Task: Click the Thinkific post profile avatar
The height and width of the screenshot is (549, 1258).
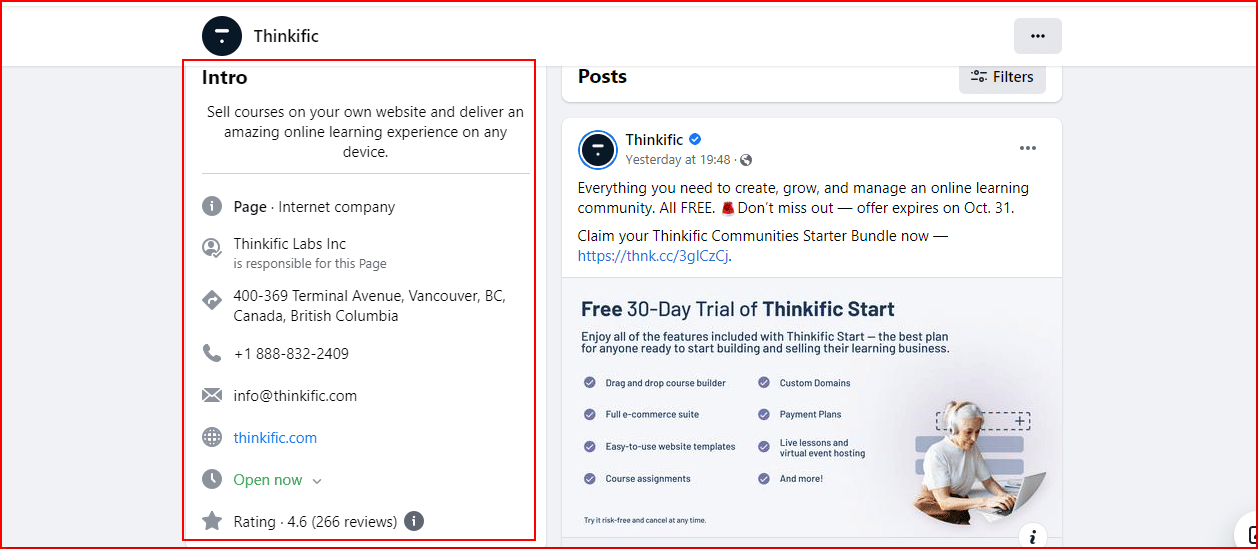Action: [598, 150]
